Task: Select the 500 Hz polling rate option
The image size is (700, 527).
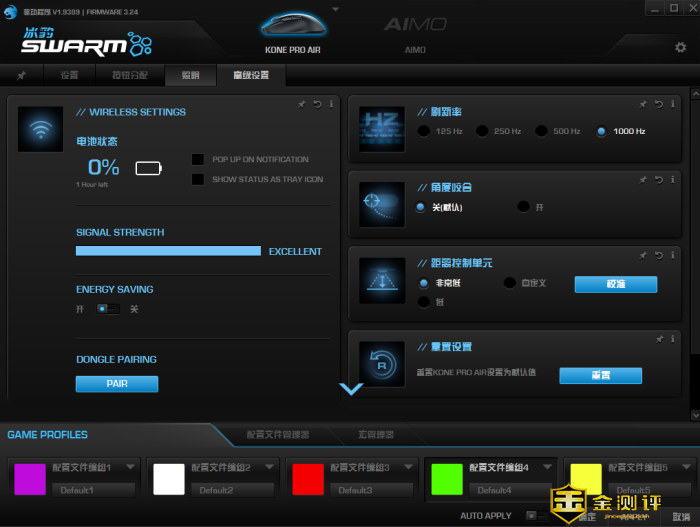Action: pyautogui.click(x=541, y=131)
